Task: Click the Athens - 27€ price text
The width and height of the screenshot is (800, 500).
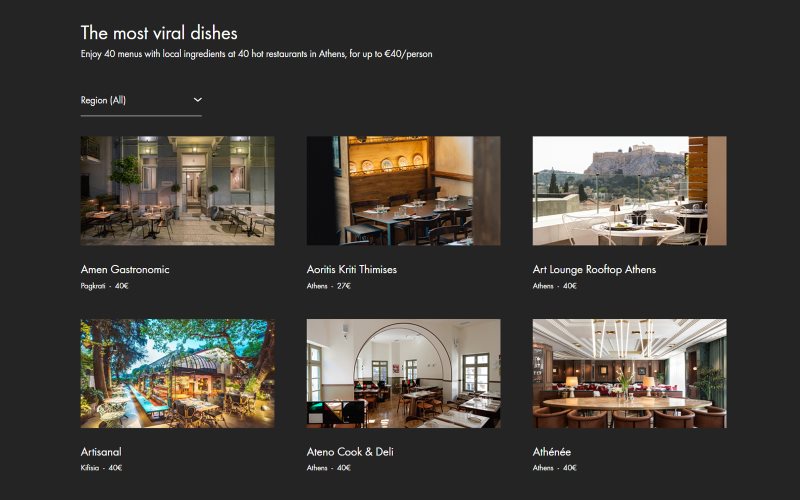Action: (329, 286)
